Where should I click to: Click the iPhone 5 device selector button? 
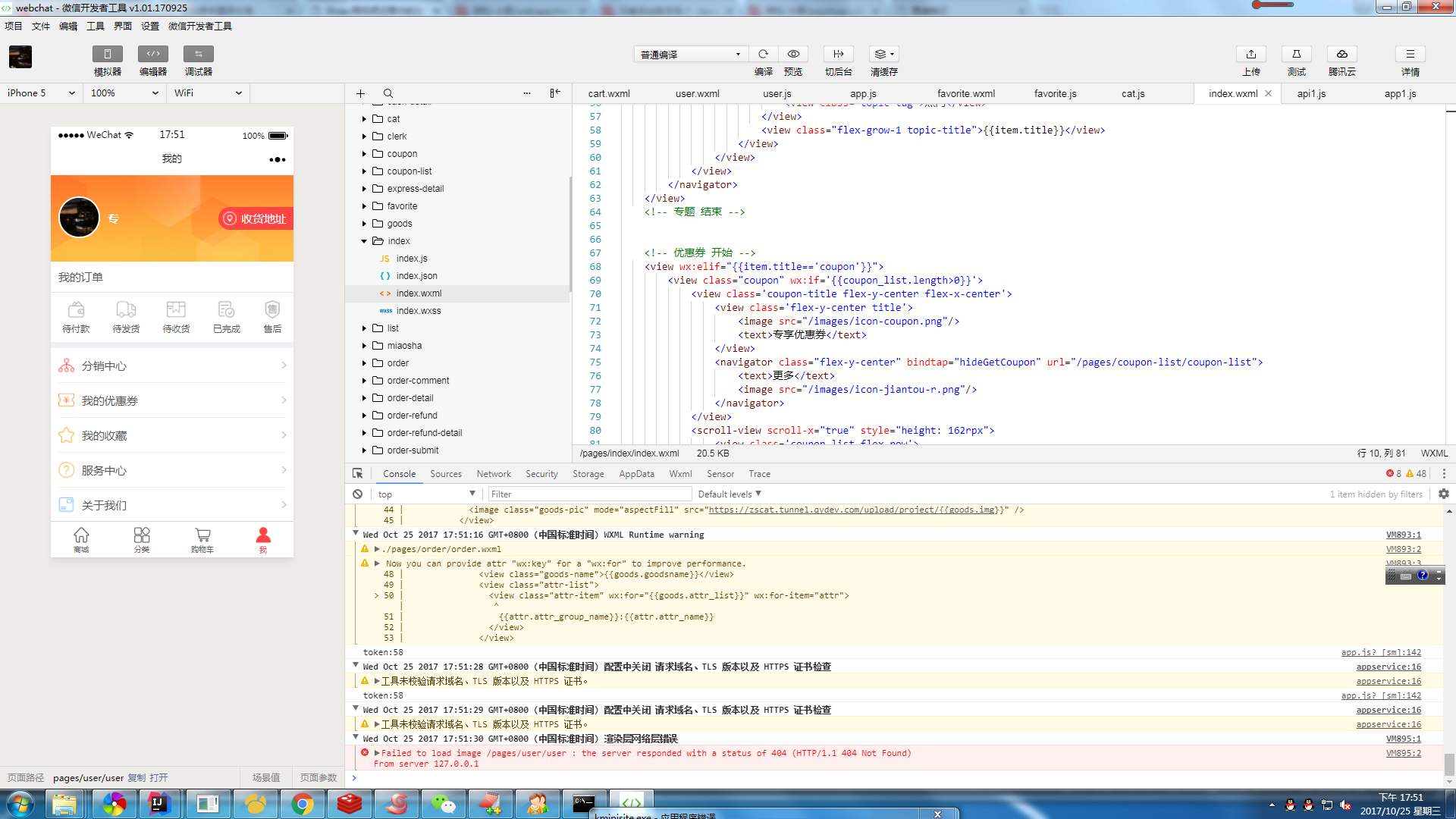(42, 92)
